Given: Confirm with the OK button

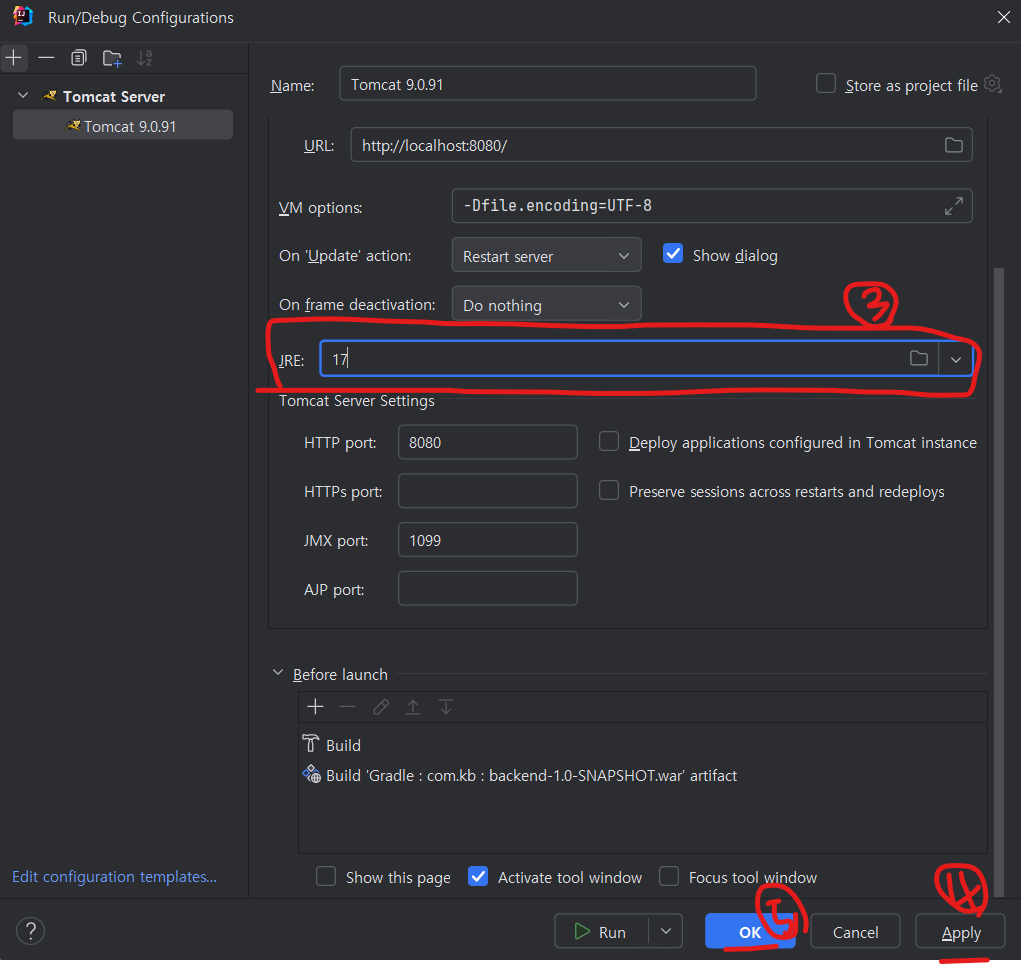Looking at the screenshot, I should coord(750,931).
